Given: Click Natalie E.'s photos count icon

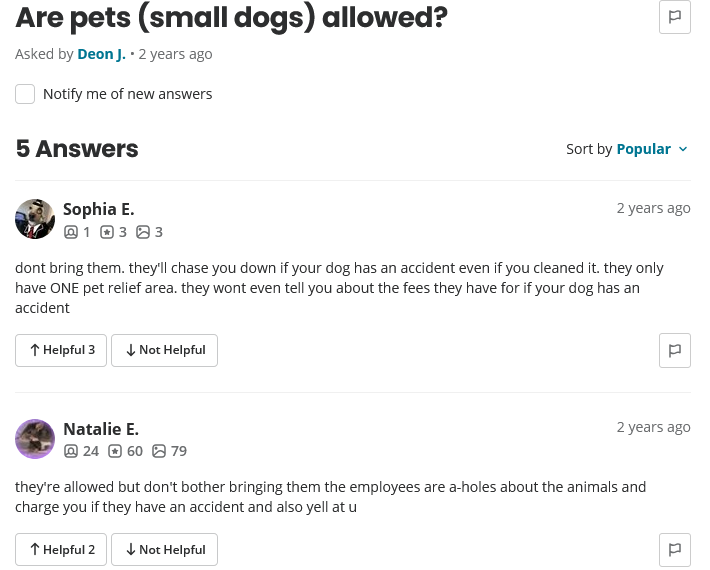Looking at the screenshot, I should (x=158, y=451).
